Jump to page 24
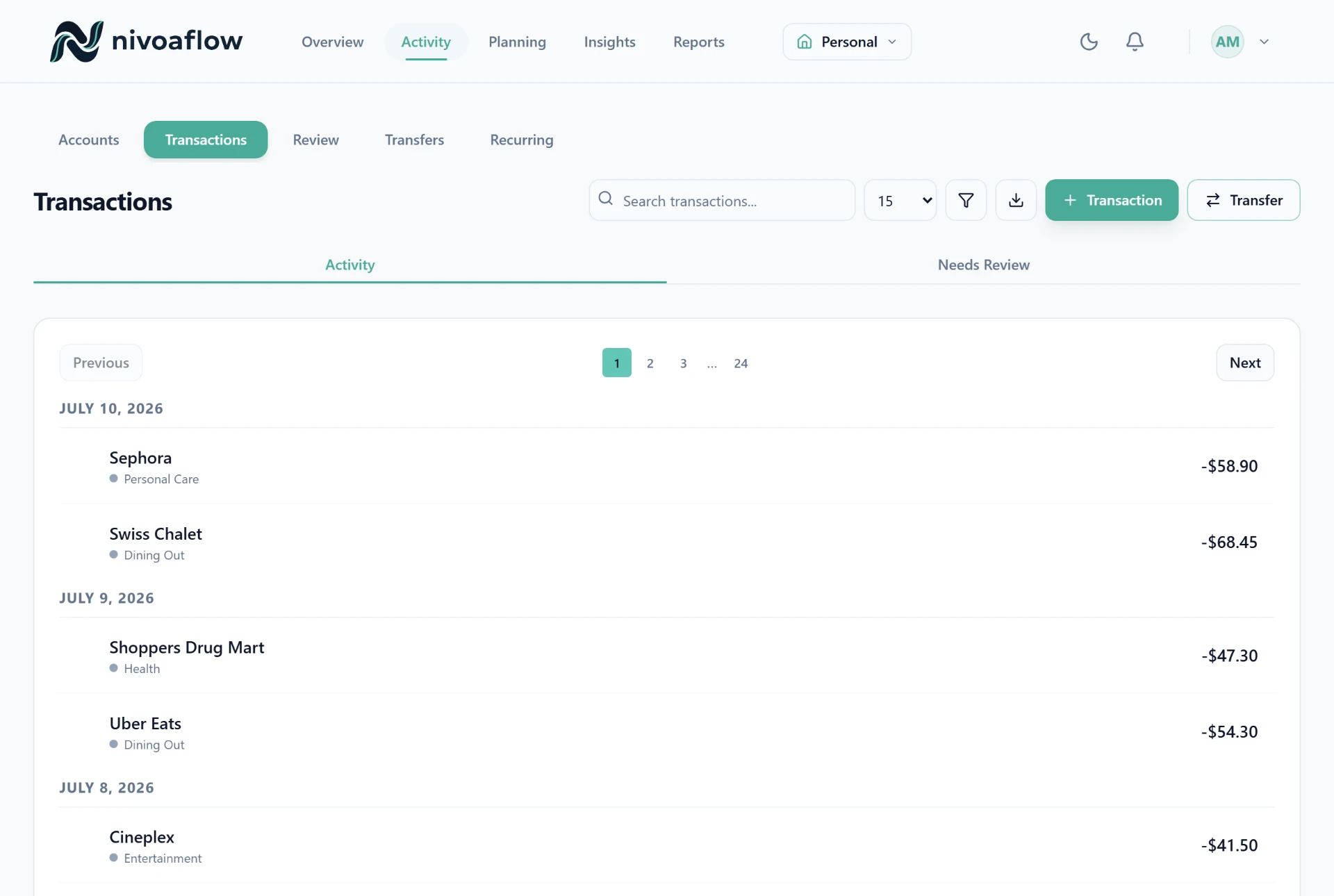The image size is (1334, 896). (741, 363)
